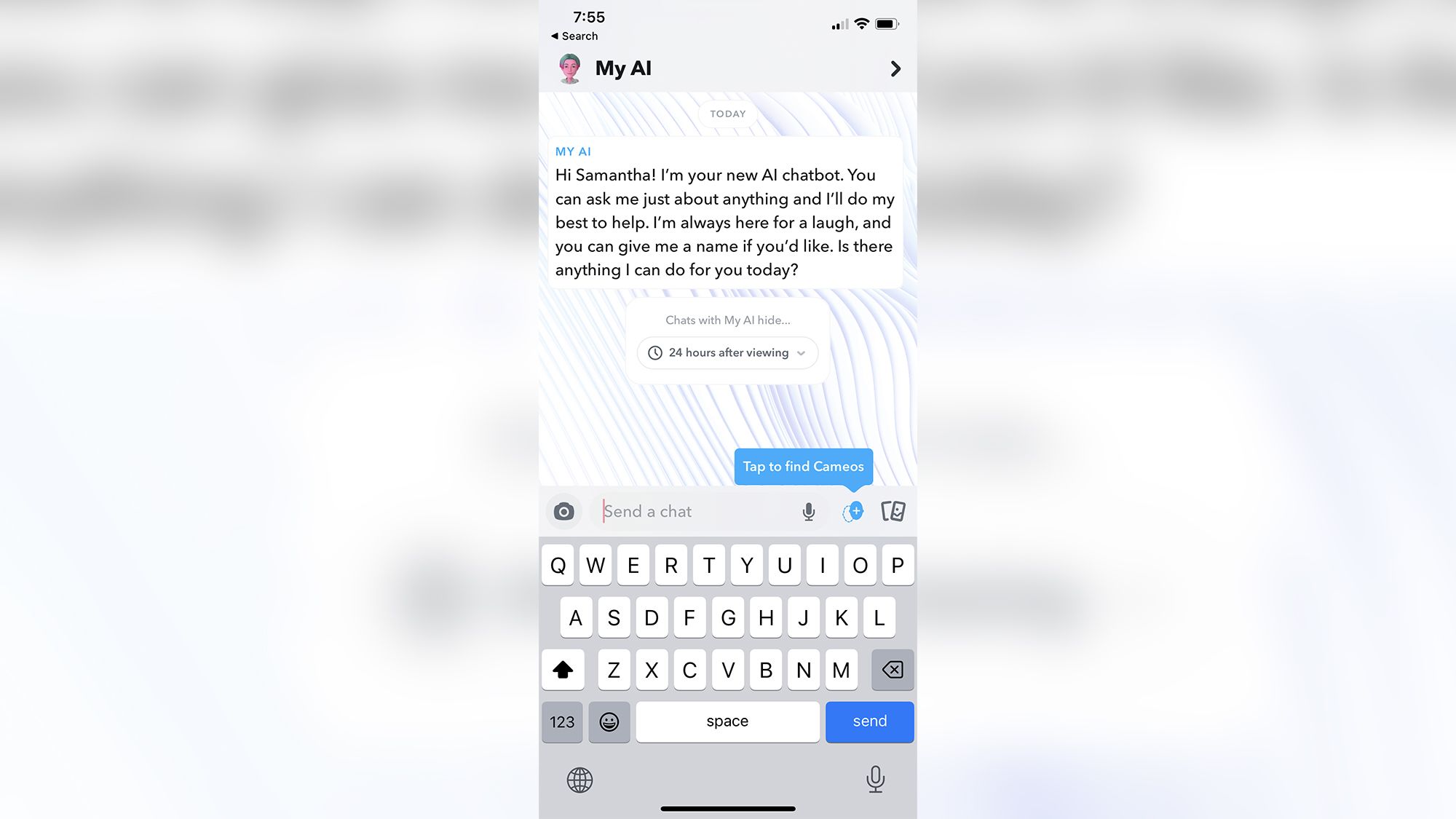
Task: Tap the emoji keyboard toggle button
Action: click(609, 721)
